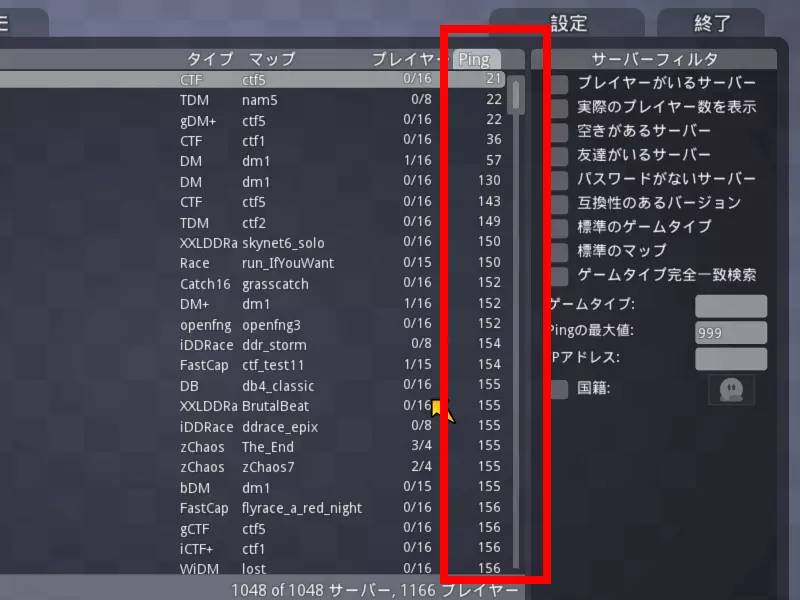Enable 標準のゲームタイプ filter
The height and width of the screenshot is (600, 800).
pos(560,228)
